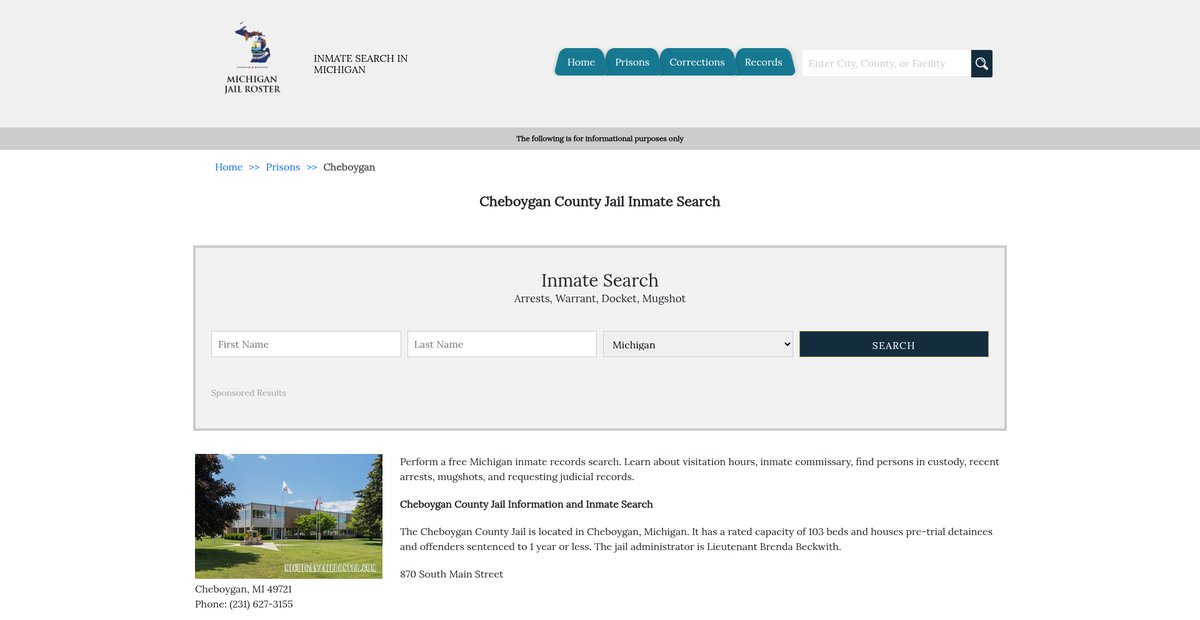Click the dark SEARCH button
This screenshot has width=1200, height=620.
coord(894,344)
